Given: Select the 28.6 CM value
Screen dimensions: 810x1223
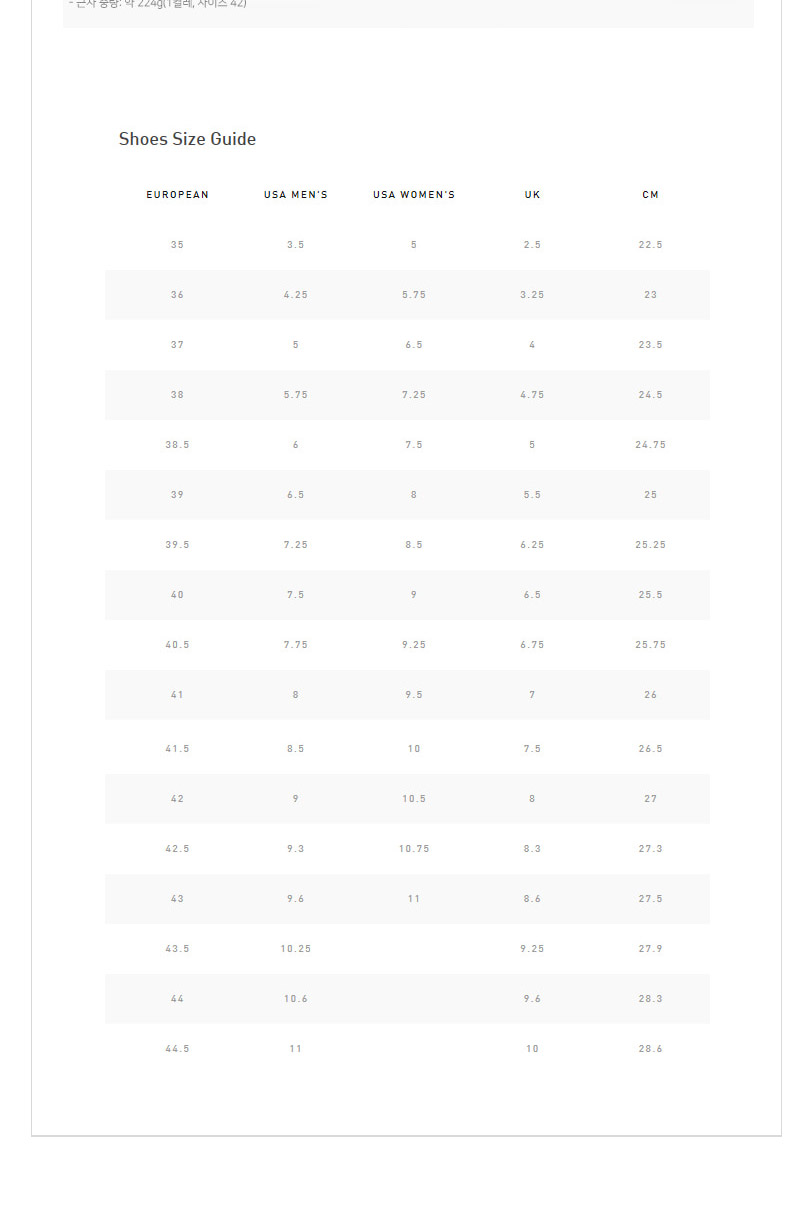Looking at the screenshot, I should coord(651,1049).
